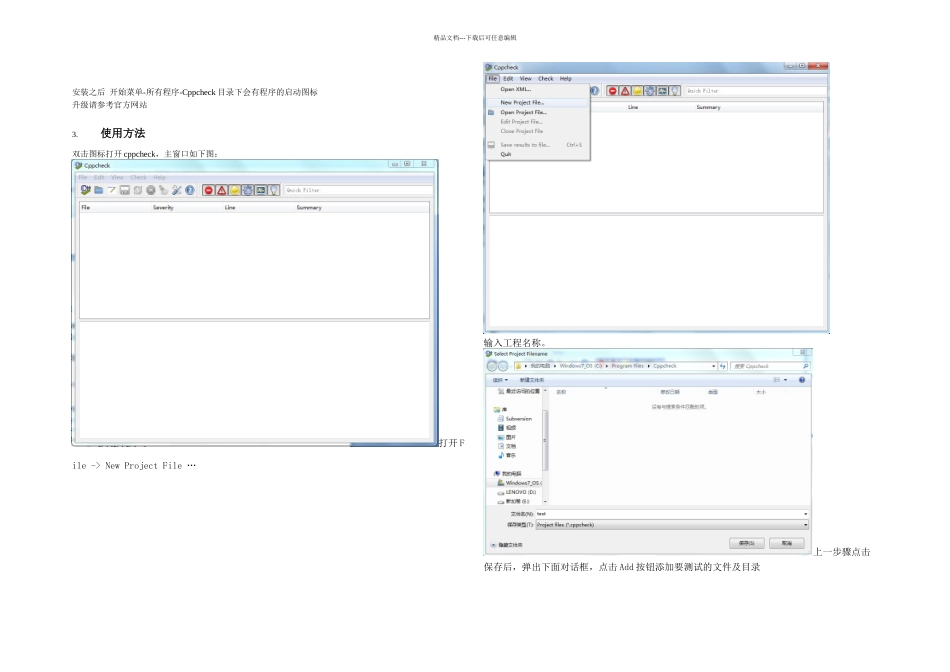The width and height of the screenshot is (950, 672).
Task: Toggle information bulb filter in window with File menu
Action: pos(675,91)
